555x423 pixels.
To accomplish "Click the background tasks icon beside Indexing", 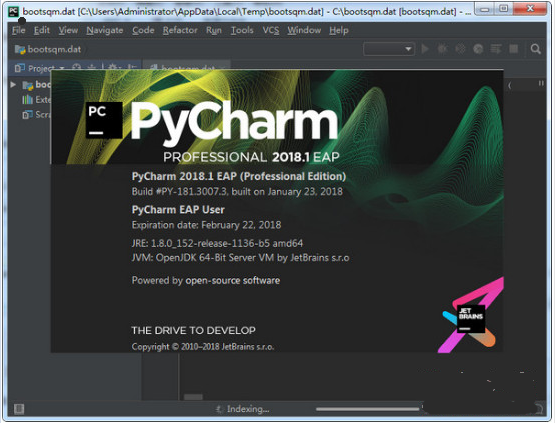I will [219, 409].
